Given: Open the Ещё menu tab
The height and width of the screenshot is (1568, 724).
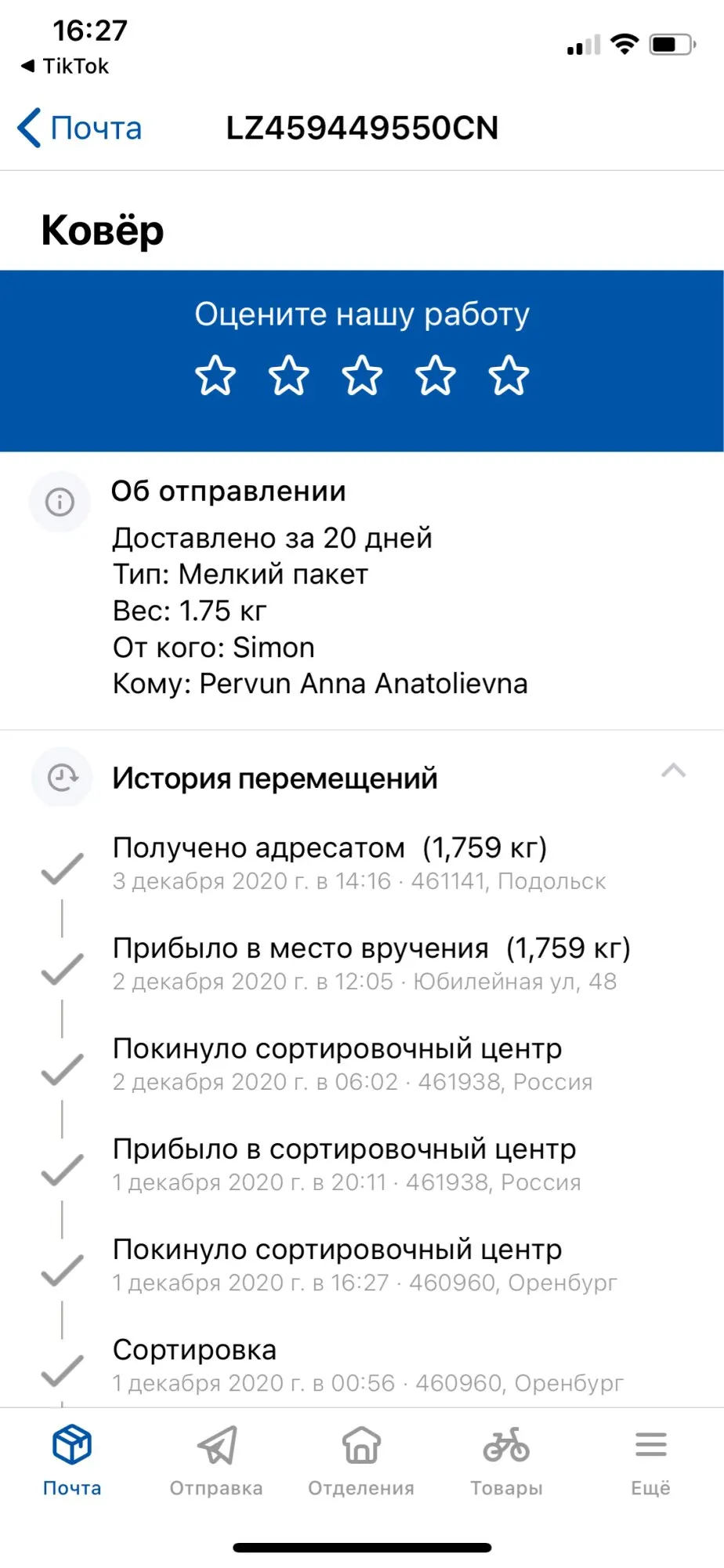Looking at the screenshot, I should click(x=650, y=1444).
